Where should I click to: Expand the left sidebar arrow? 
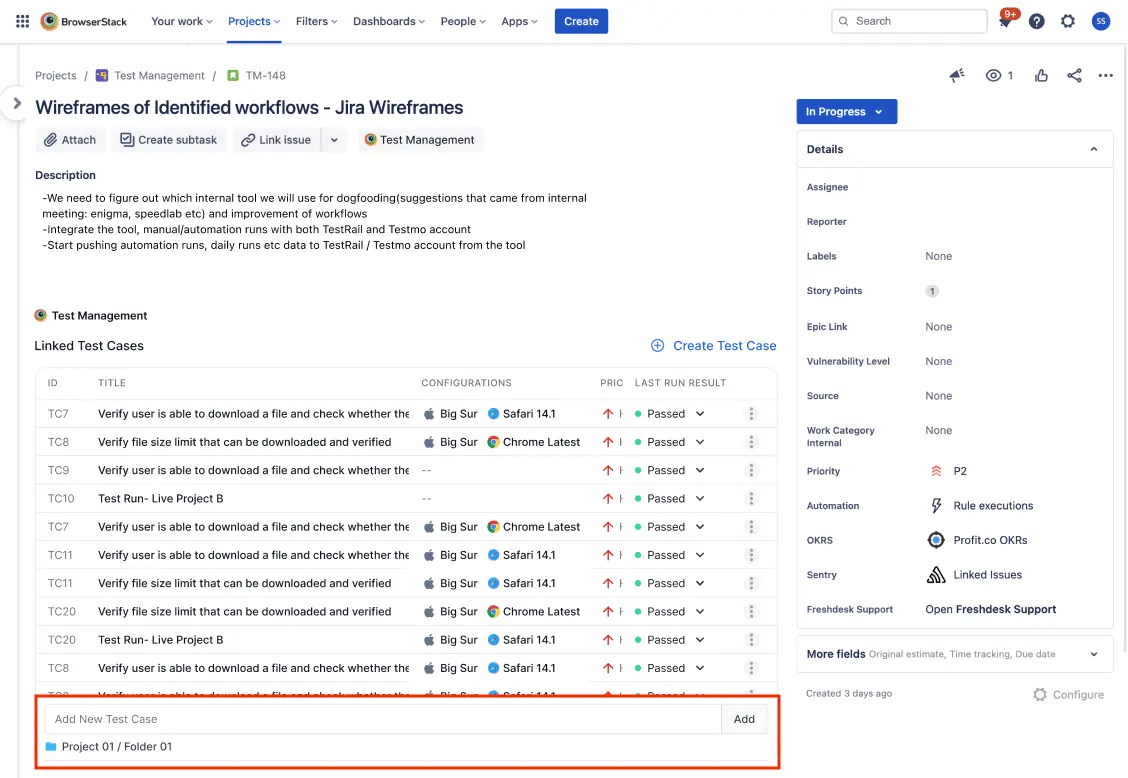coord(16,103)
